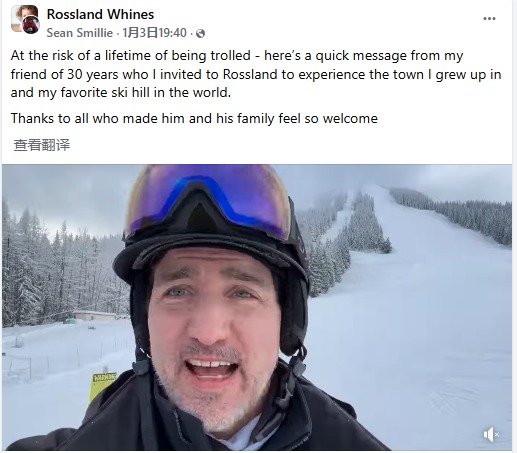Select the 'Thanks to all' paragraph text
This screenshot has height=453, width=517.
coord(194,118)
